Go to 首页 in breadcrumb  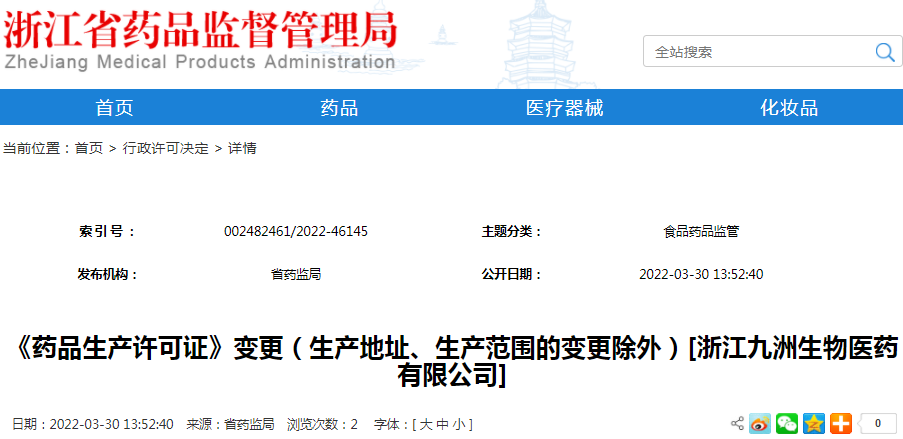pyautogui.click(x=89, y=149)
